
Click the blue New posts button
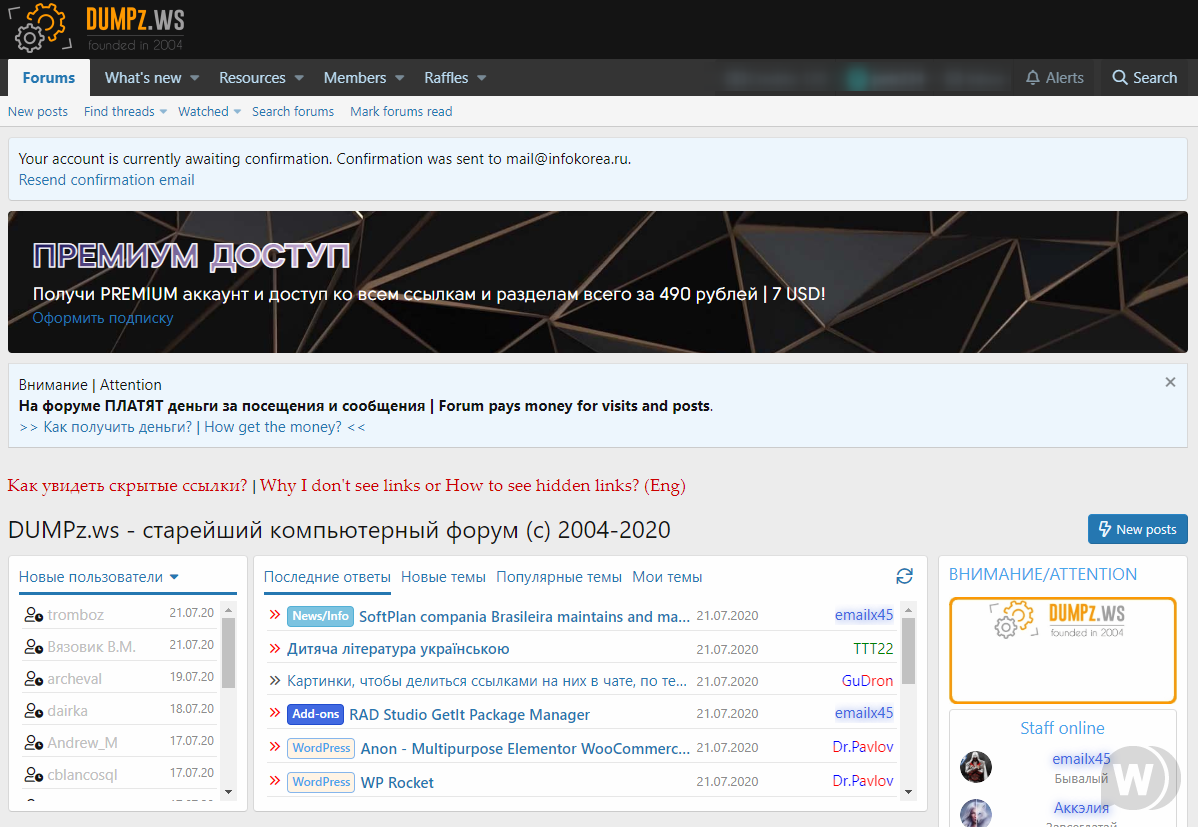(x=1138, y=529)
